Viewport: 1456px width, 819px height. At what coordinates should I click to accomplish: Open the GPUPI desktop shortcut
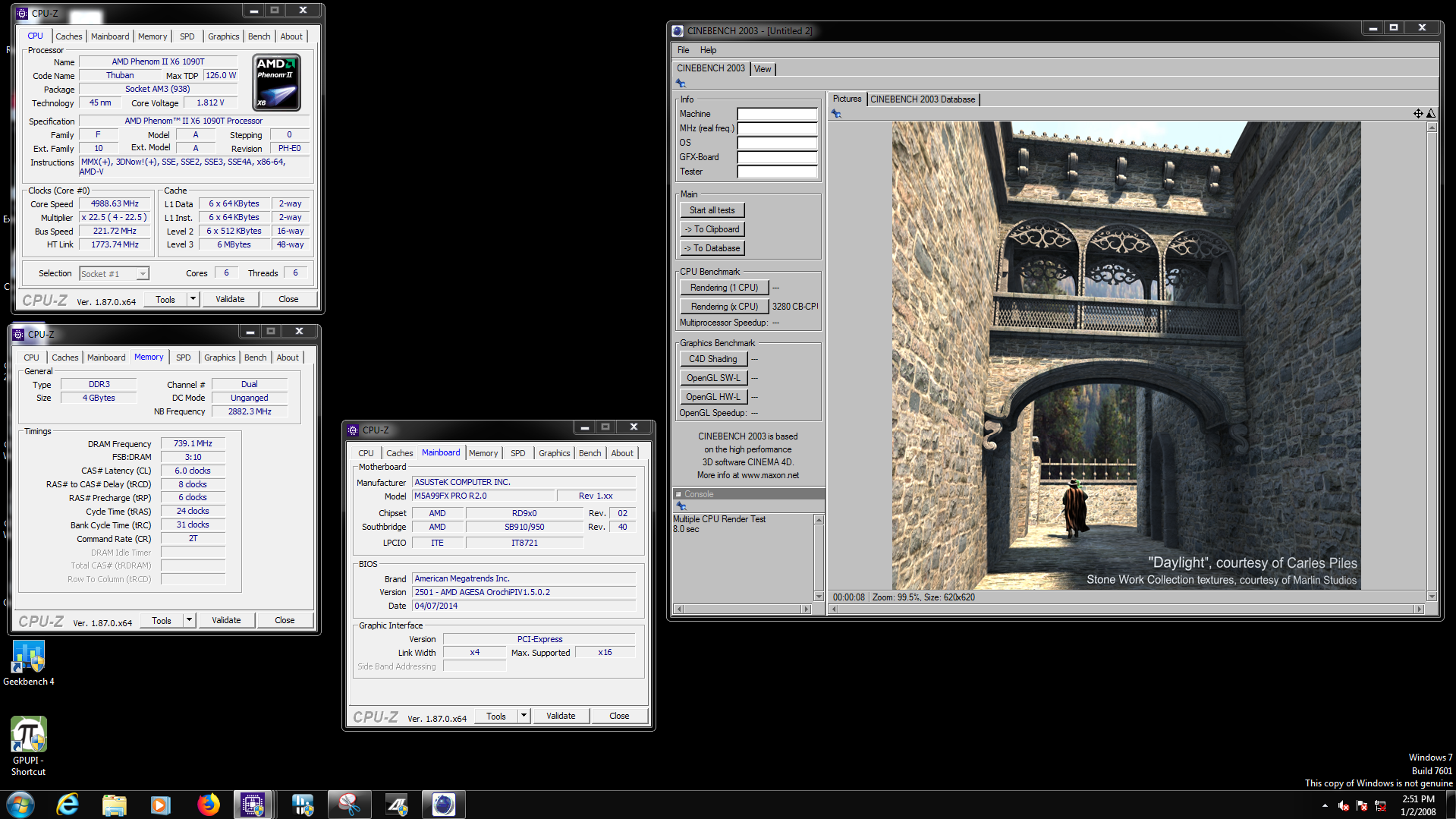[x=28, y=745]
